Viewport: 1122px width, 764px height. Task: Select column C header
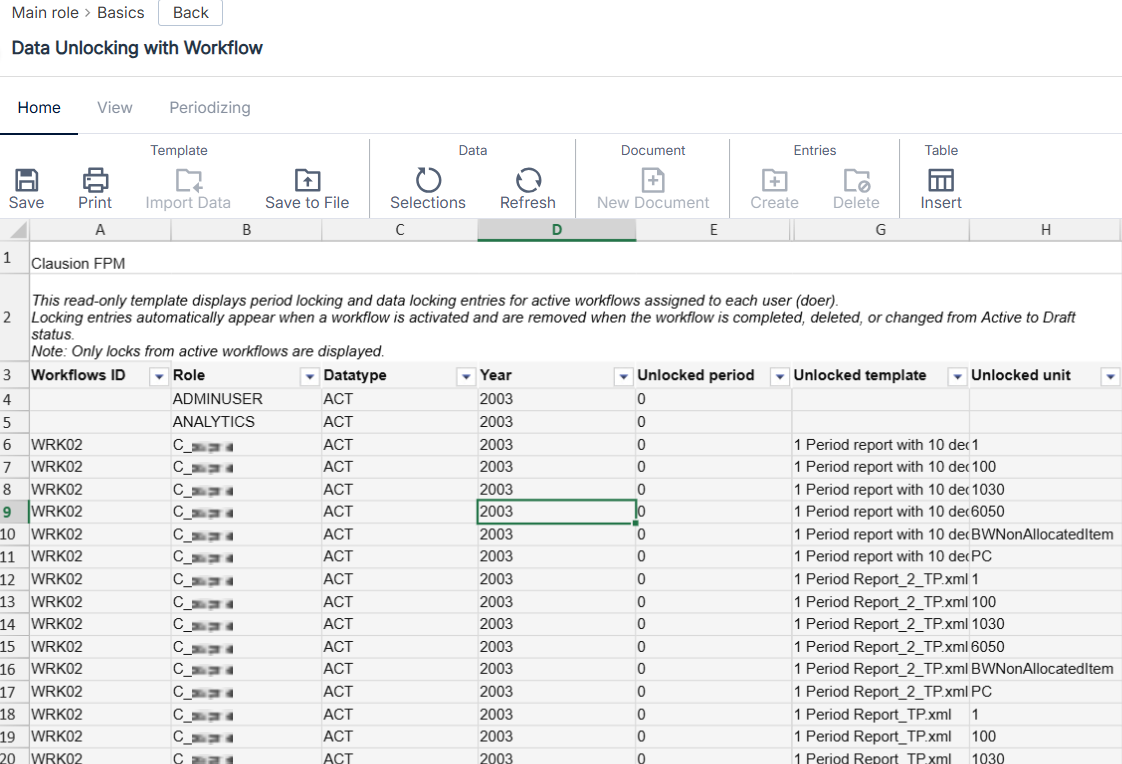point(400,230)
